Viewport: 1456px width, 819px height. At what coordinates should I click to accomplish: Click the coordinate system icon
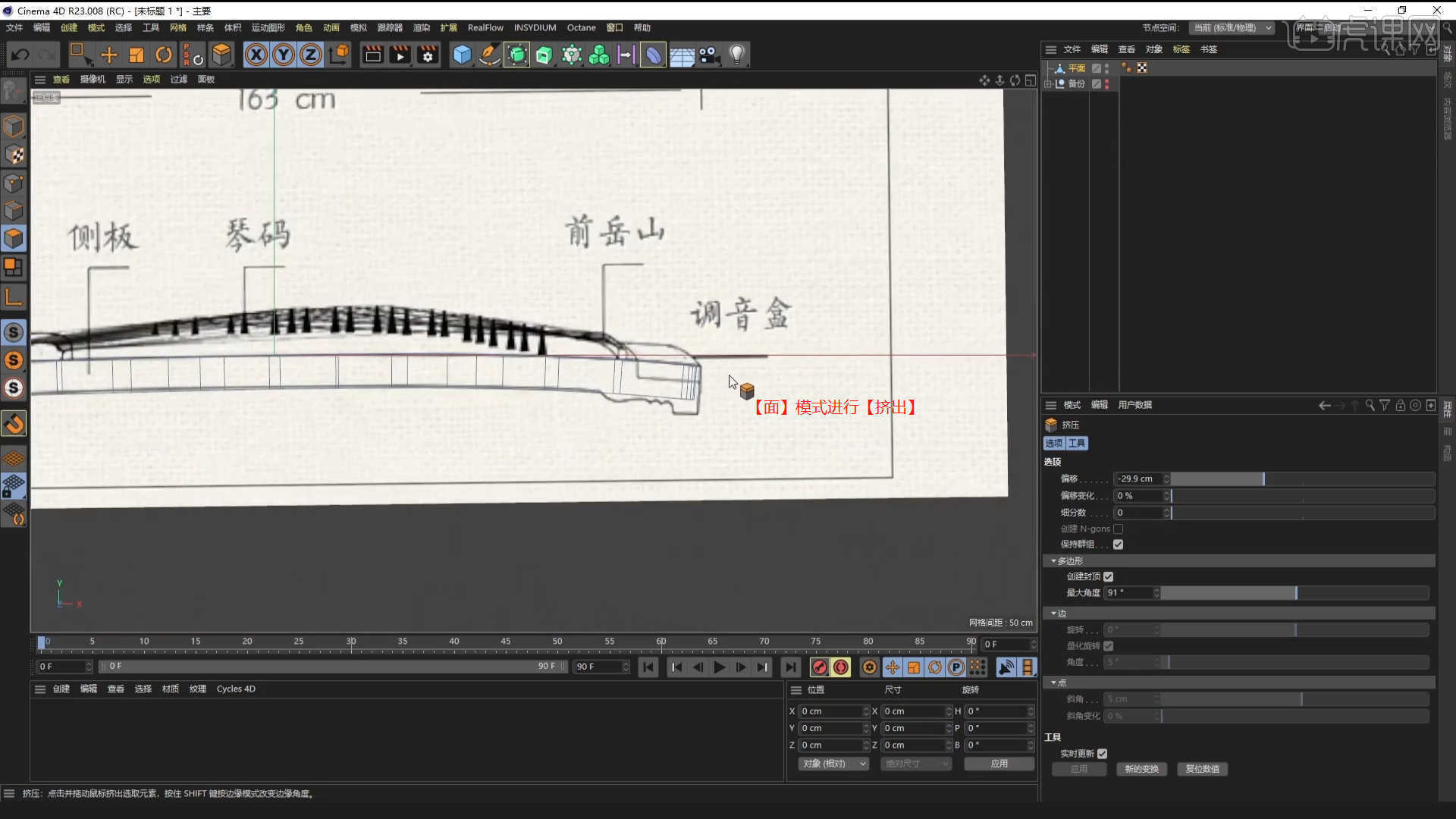point(340,55)
